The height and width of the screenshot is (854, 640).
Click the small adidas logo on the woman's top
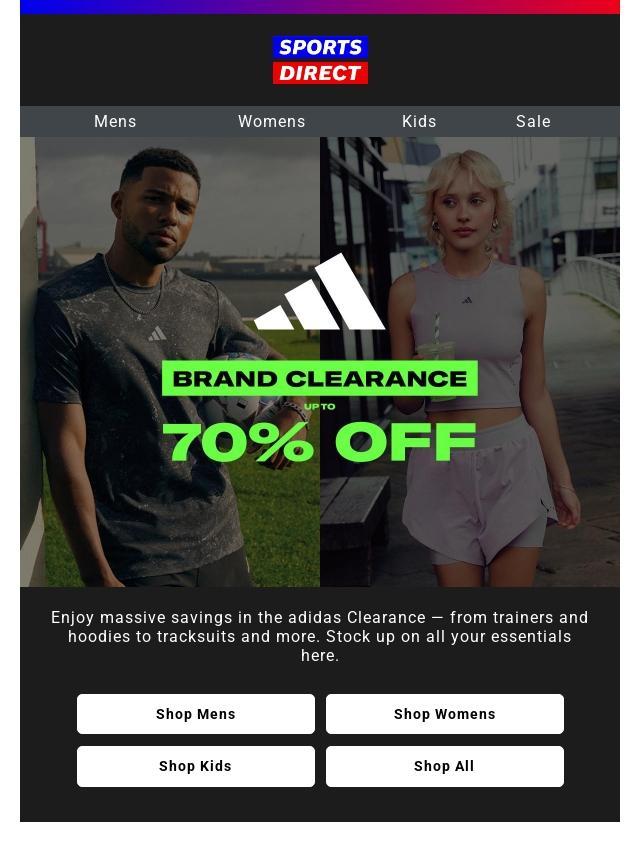(x=467, y=300)
